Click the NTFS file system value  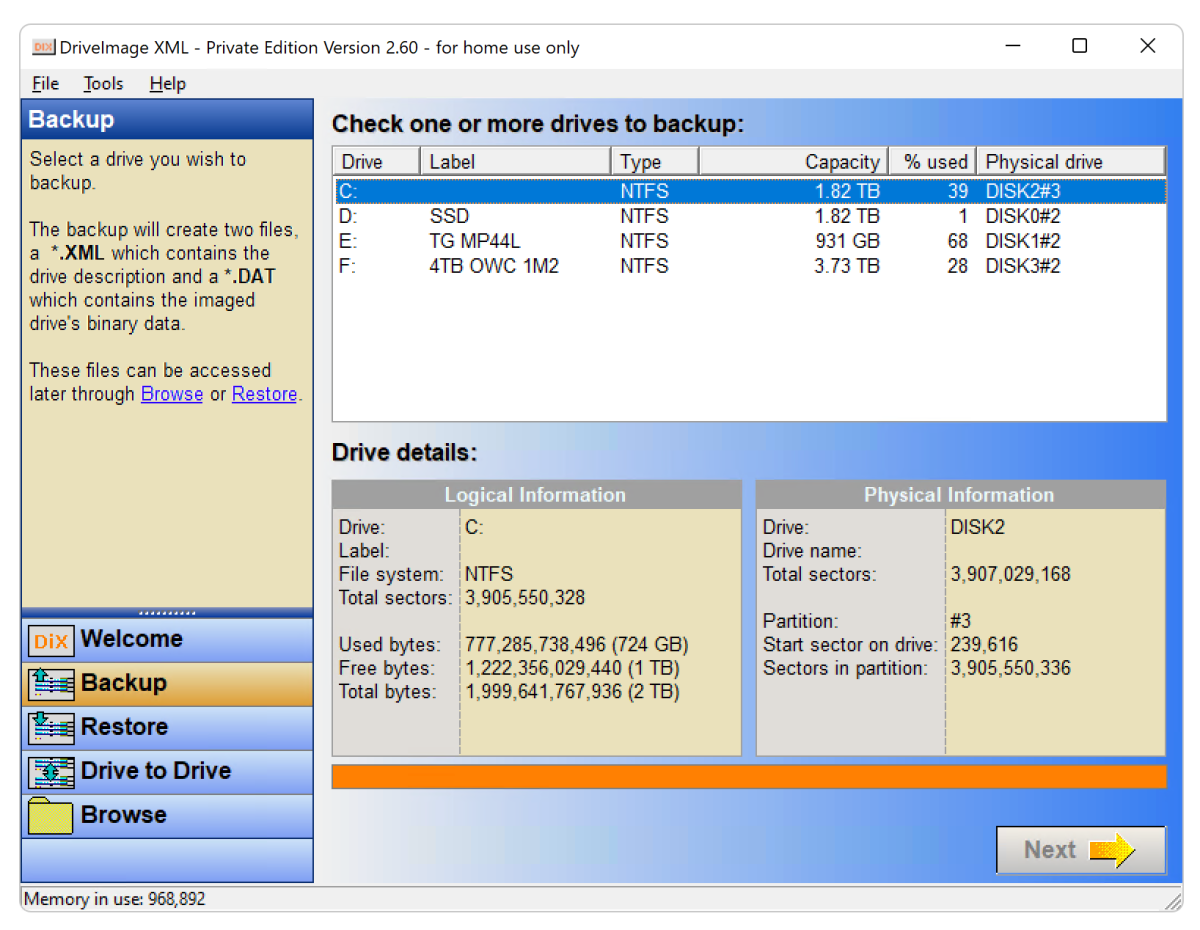(x=489, y=575)
